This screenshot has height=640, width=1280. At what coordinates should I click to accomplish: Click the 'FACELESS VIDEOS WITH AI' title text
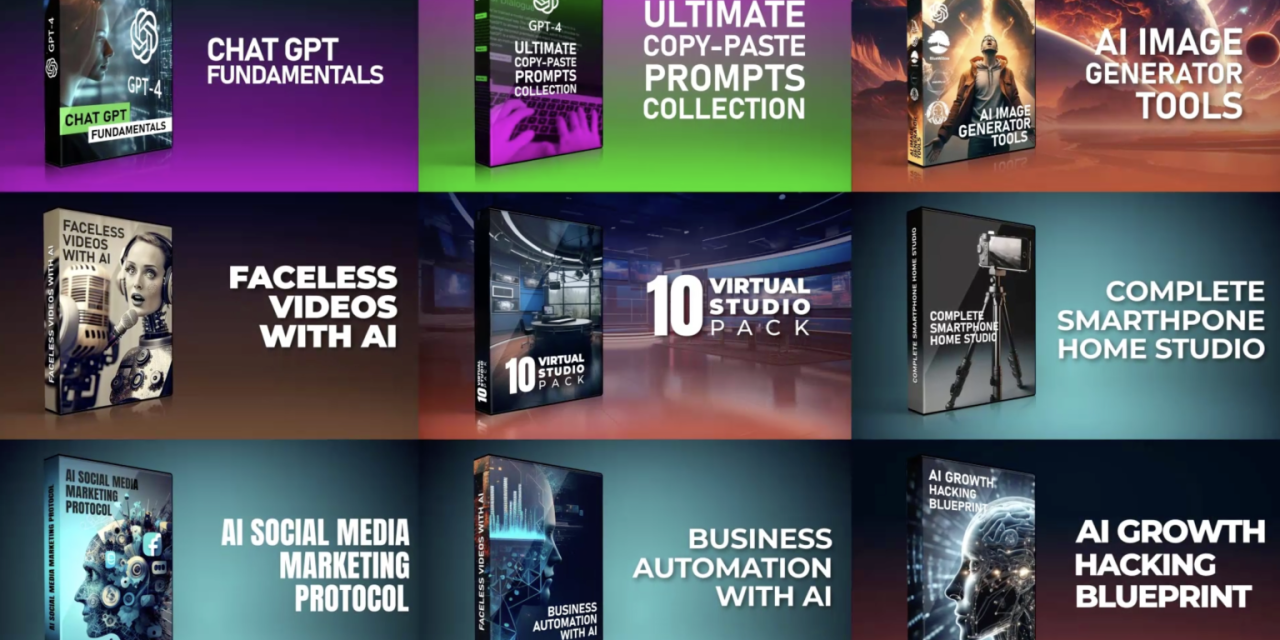313,306
